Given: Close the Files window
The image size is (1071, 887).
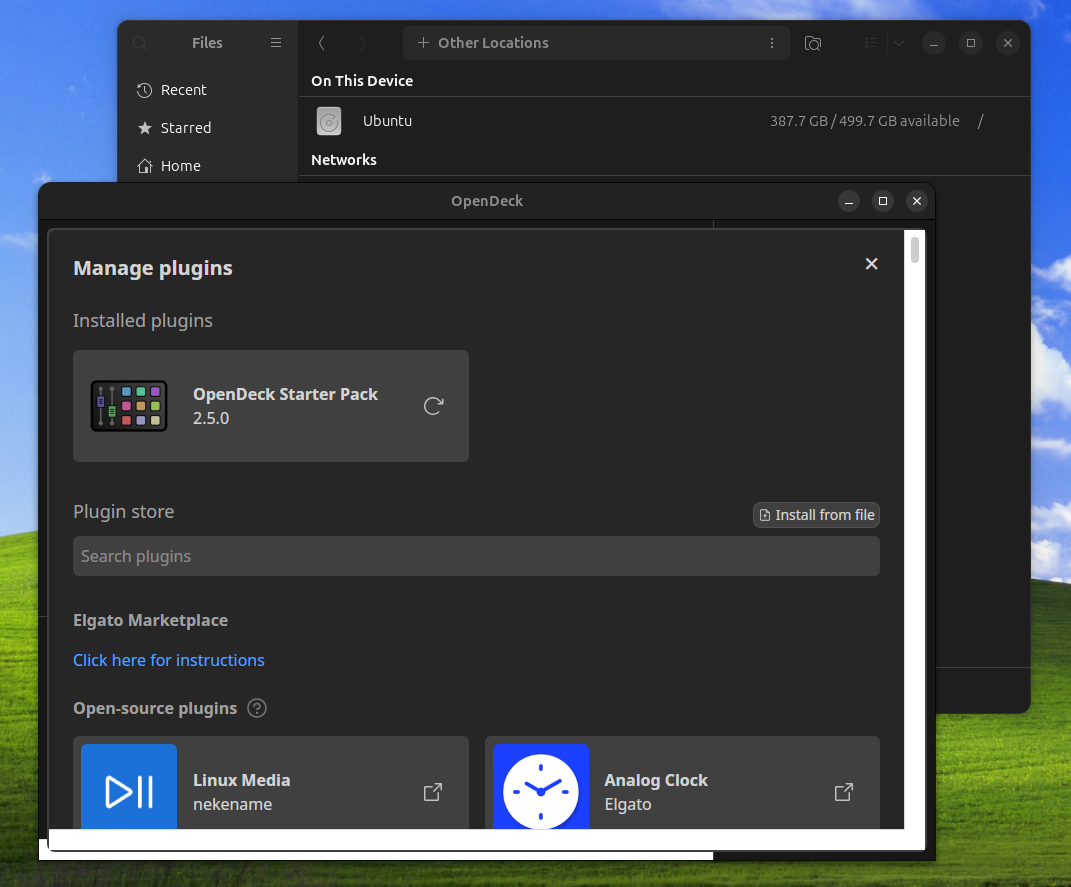Looking at the screenshot, I should tap(1007, 43).
